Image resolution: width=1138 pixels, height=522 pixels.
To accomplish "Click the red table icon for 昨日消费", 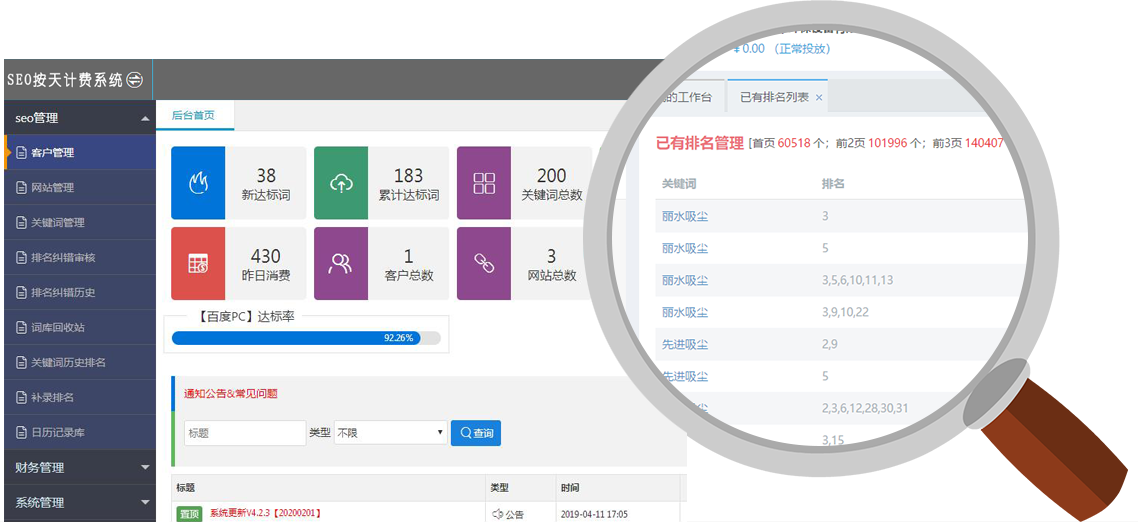I will tap(198, 263).
